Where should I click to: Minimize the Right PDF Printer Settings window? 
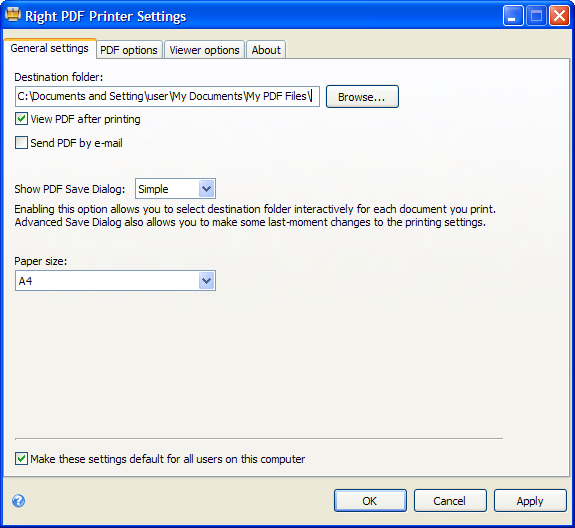pos(513,16)
